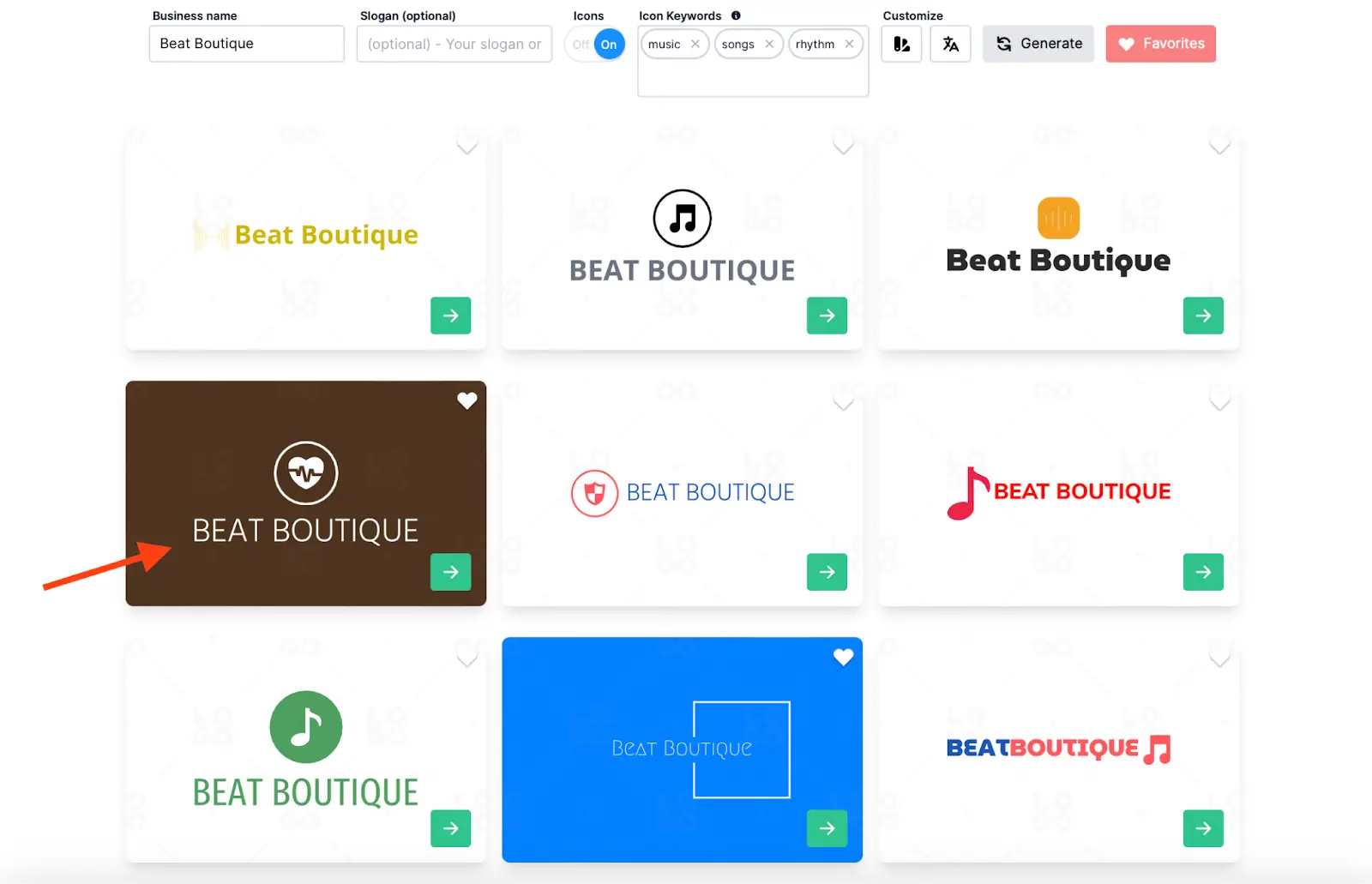1372x884 pixels.
Task: Open the brown heartbeat logo arrow
Action: pos(451,572)
